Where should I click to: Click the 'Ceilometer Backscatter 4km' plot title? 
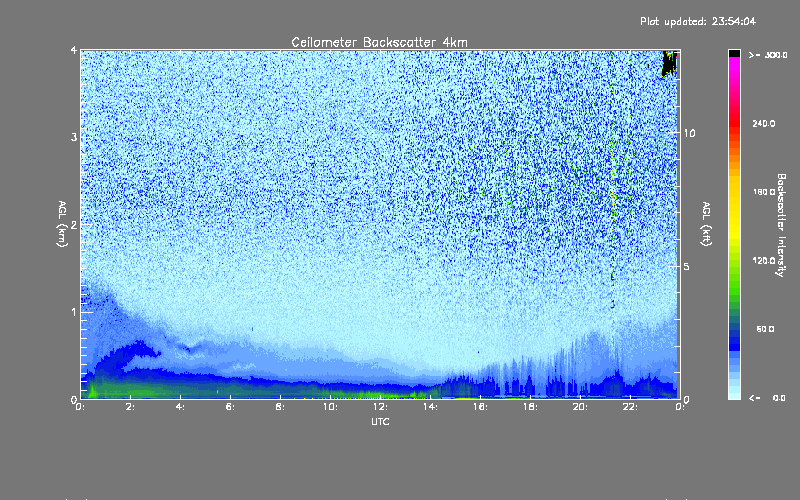(x=379, y=42)
